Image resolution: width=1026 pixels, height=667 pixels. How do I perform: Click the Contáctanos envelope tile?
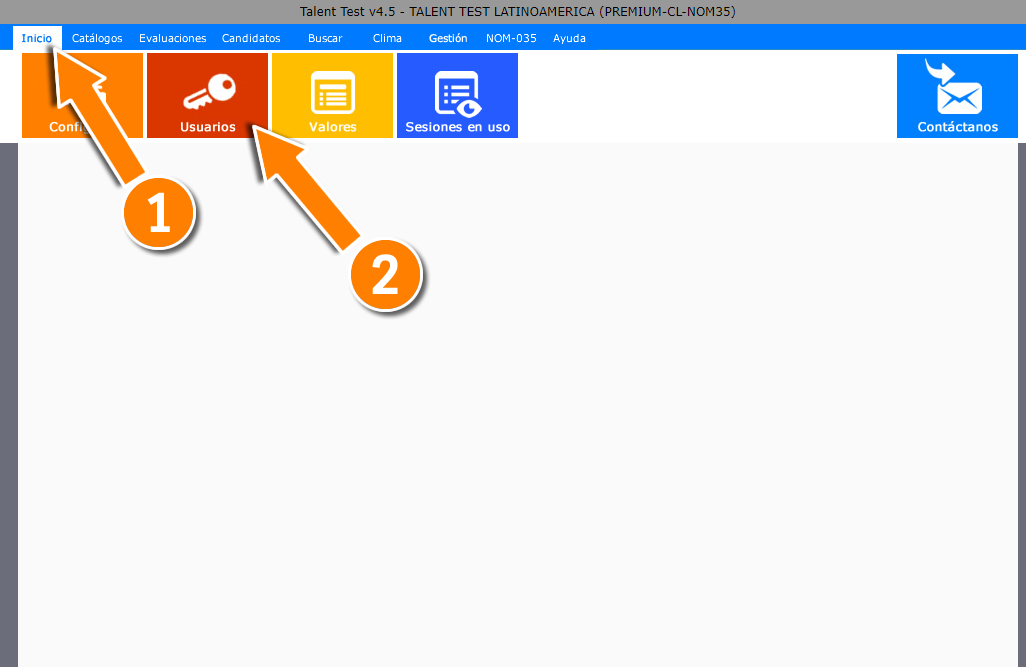(x=957, y=96)
